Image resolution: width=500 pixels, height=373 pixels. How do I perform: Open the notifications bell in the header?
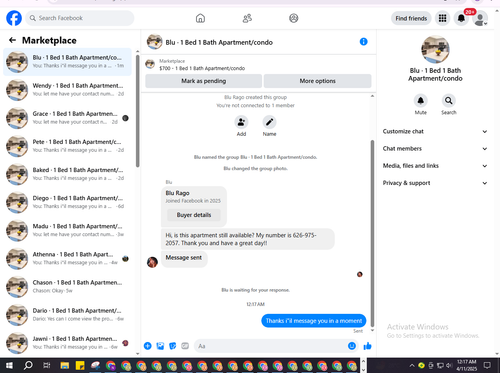(x=461, y=18)
